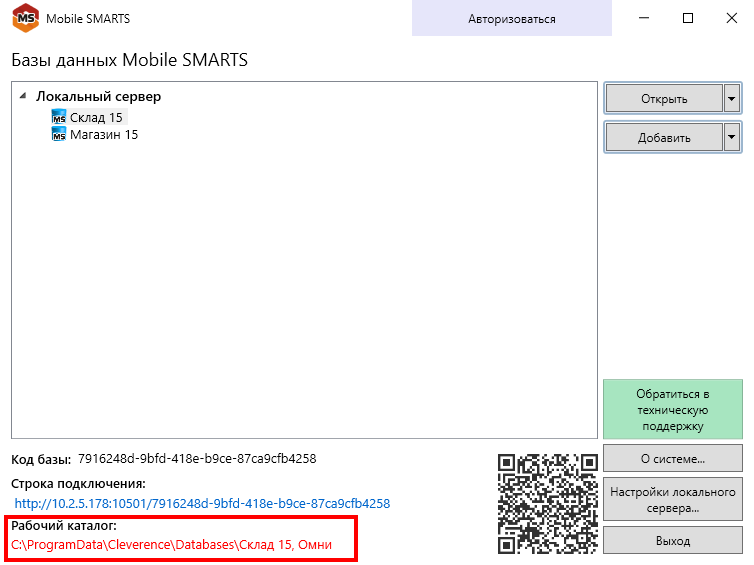Open the http://10.2.5.178:10501 connection link
Viewport: 754px width, 565px height.
pyautogui.click(x=202, y=503)
